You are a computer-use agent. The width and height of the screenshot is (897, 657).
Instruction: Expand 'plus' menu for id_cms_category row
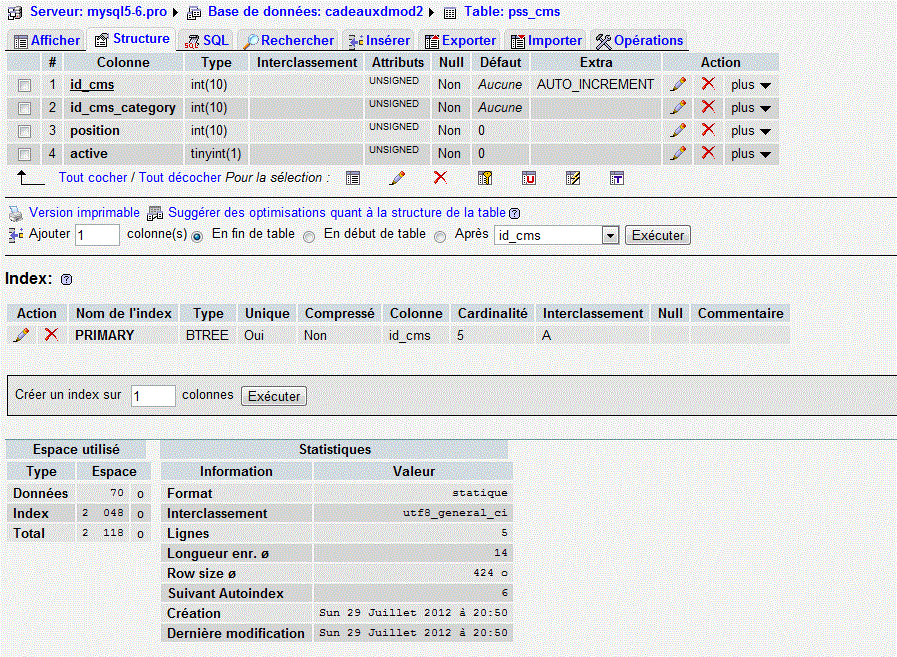point(751,108)
